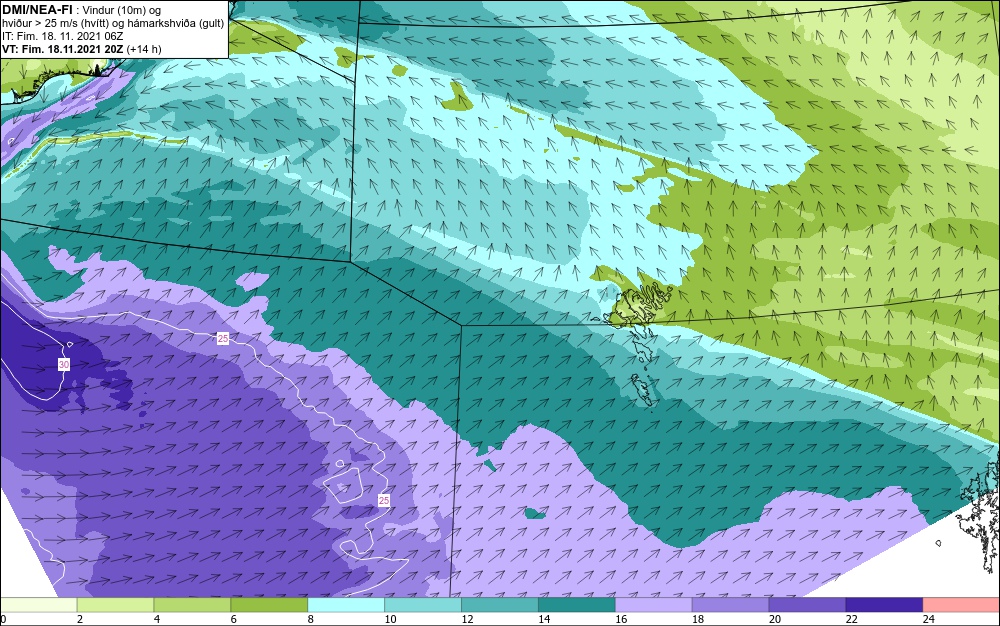Click the pink above-24 m/s legend swatch
This screenshot has height=626, width=1000.
pyautogui.click(x=961, y=605)
